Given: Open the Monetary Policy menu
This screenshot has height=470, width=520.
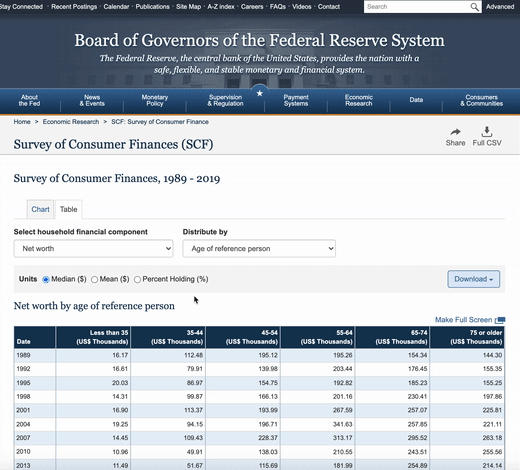Looking at the screenshot, I should (x=155, y=100).
